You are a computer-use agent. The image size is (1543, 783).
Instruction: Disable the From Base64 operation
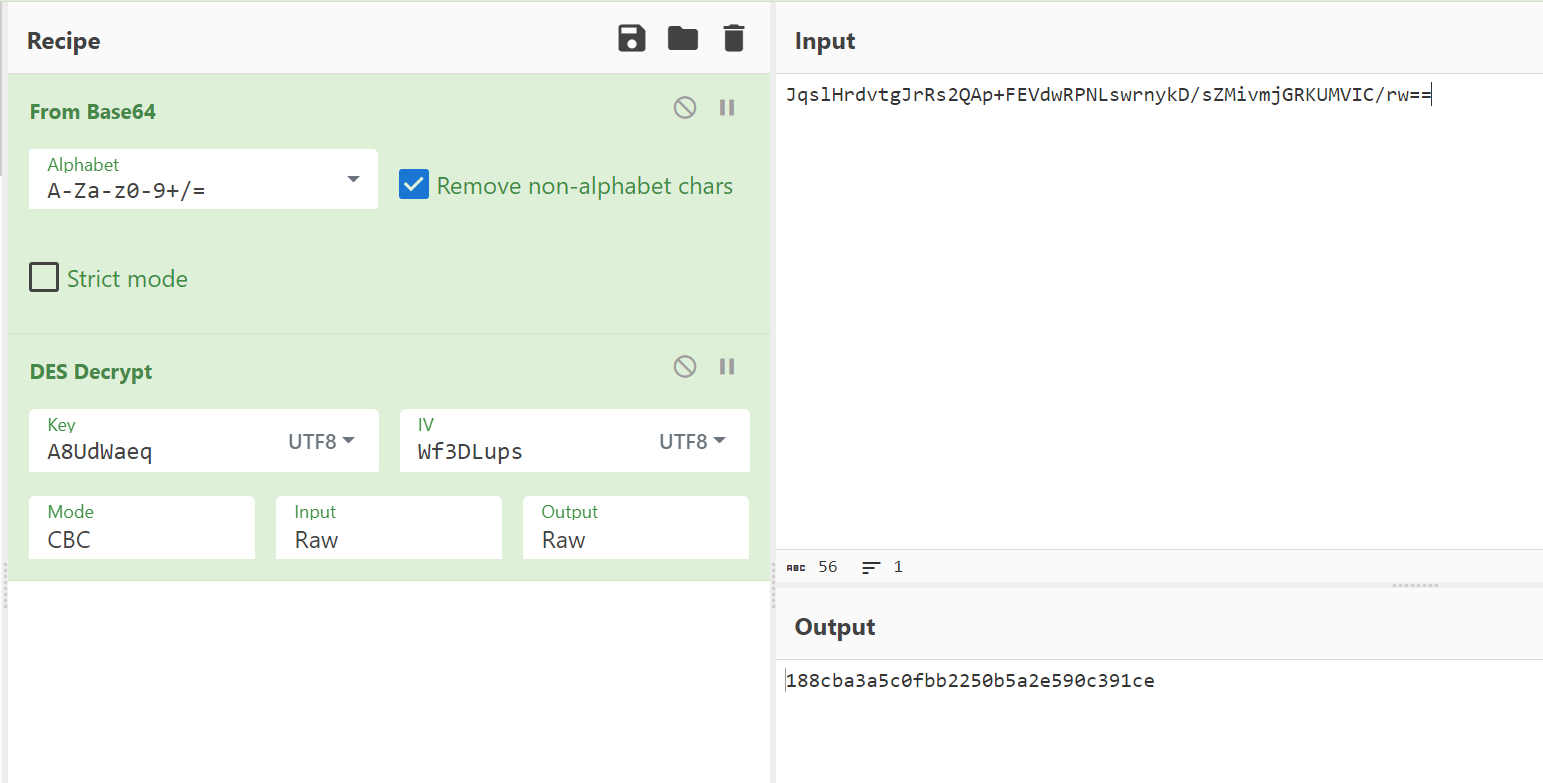(x=685, y=108)
